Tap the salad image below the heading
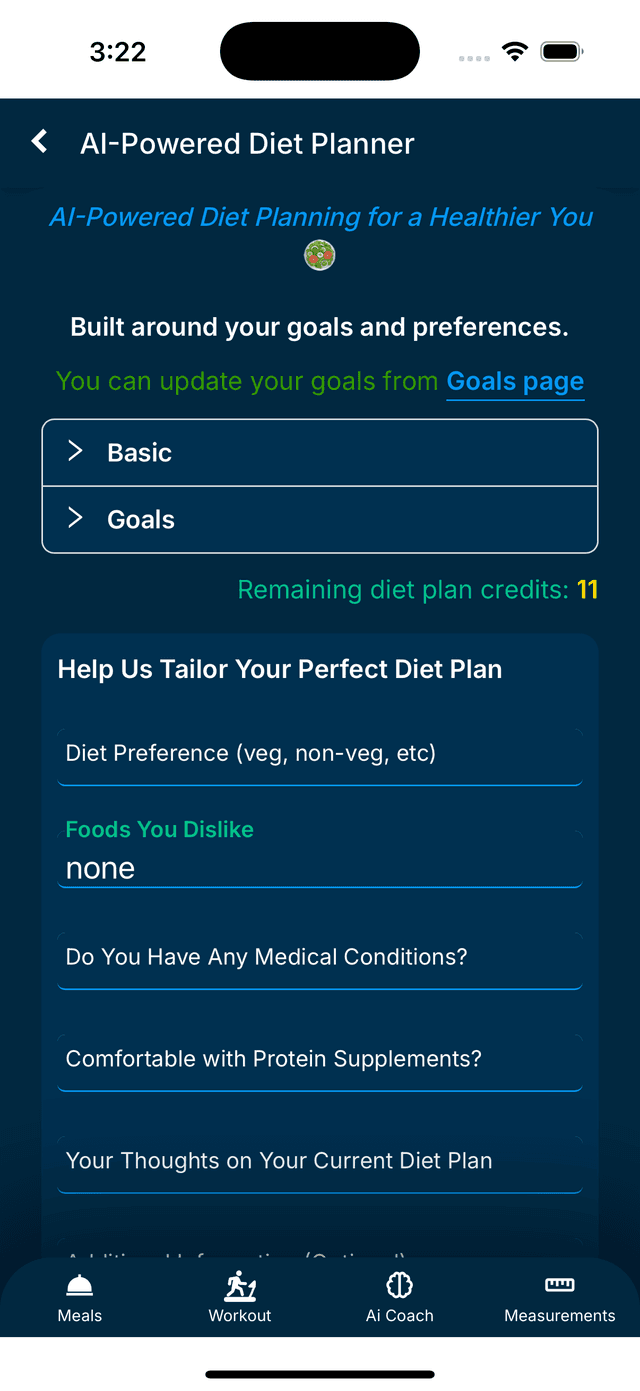This screenshot has height=1391, width=640. point(320,255)
